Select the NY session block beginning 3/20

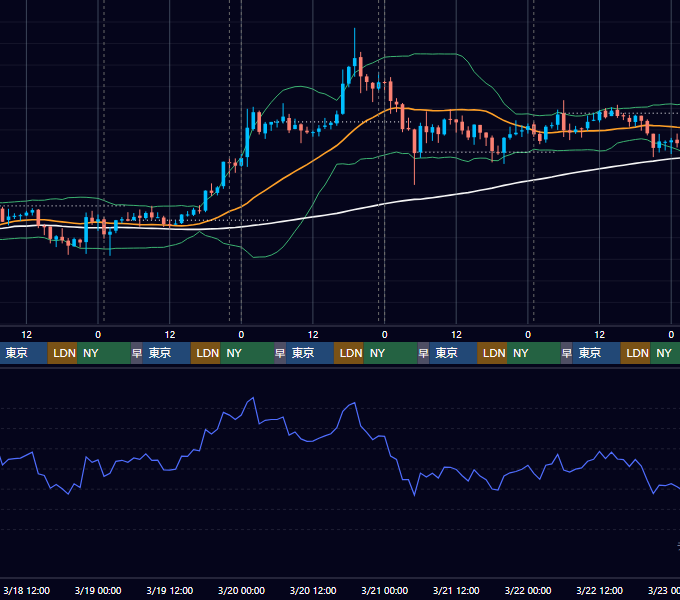[390, 353]
